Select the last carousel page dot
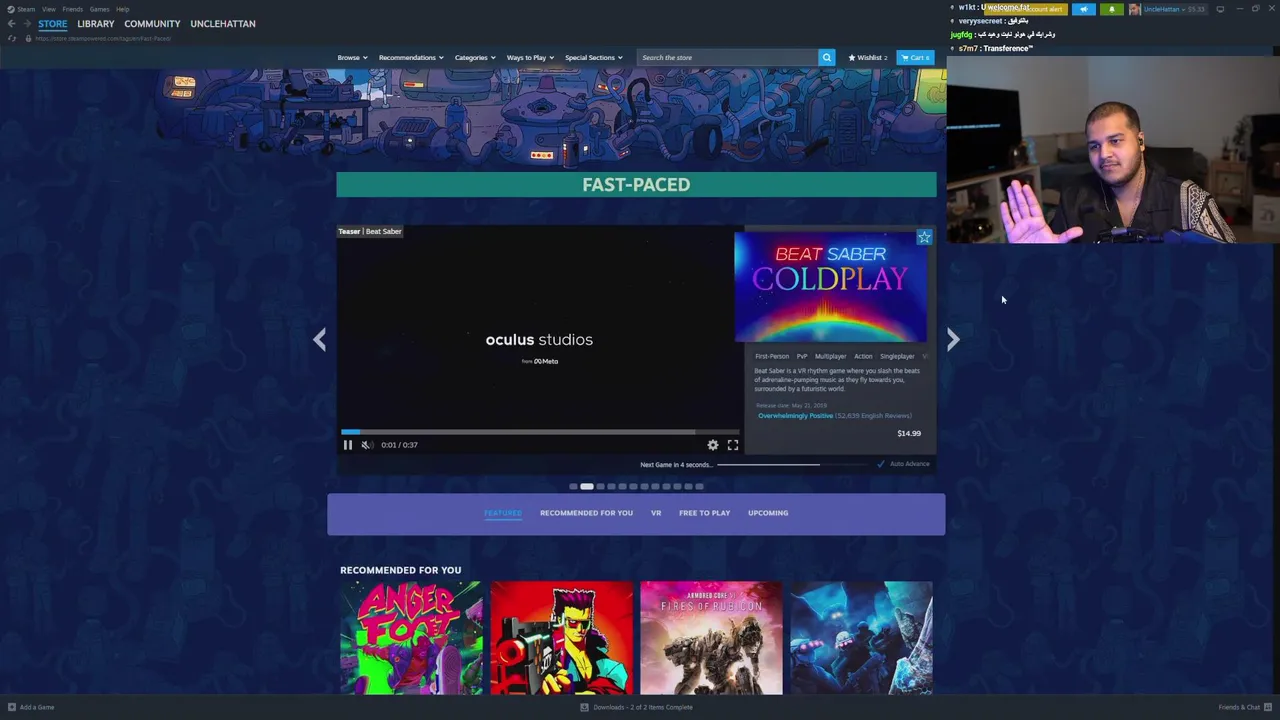1280x720 pixels. coord(699,486)
